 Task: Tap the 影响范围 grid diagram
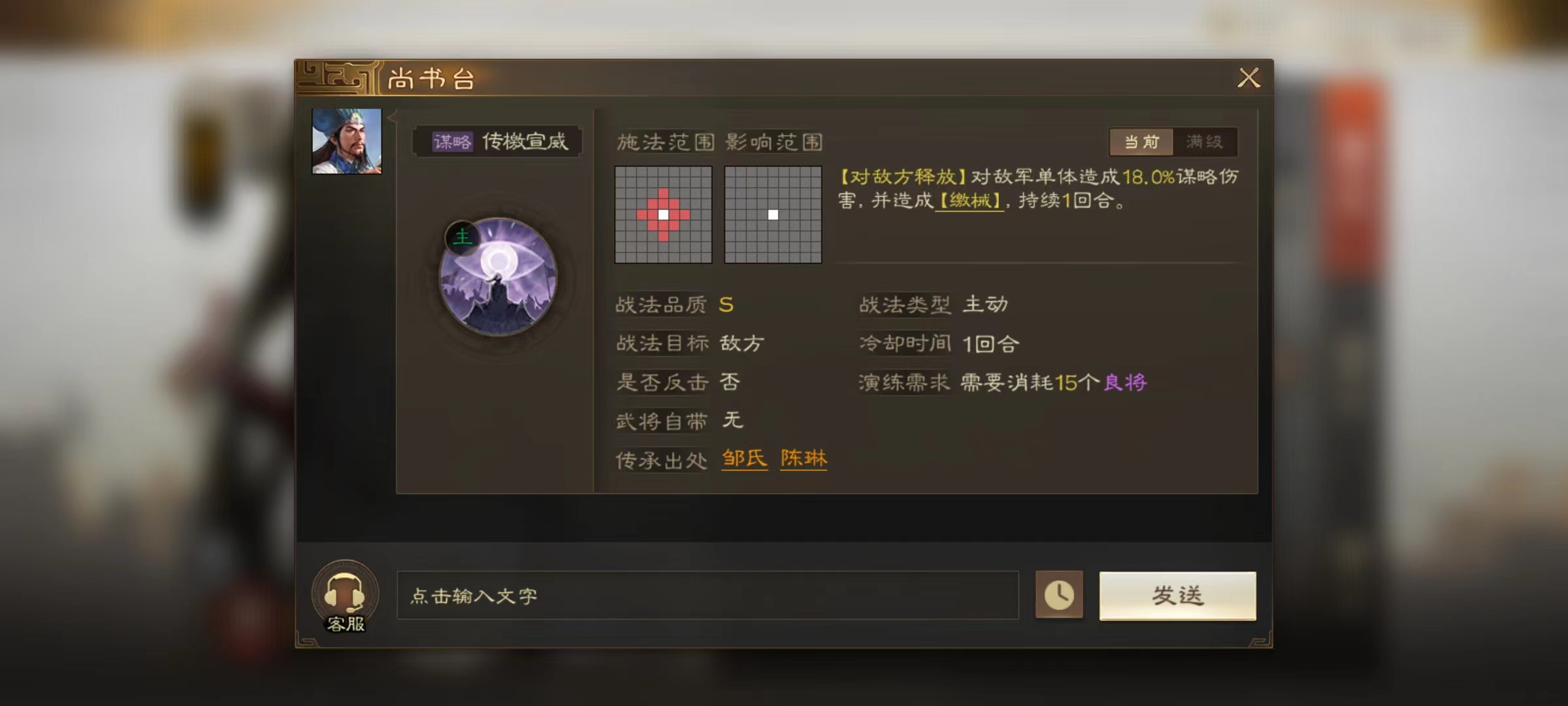[773, 214]
